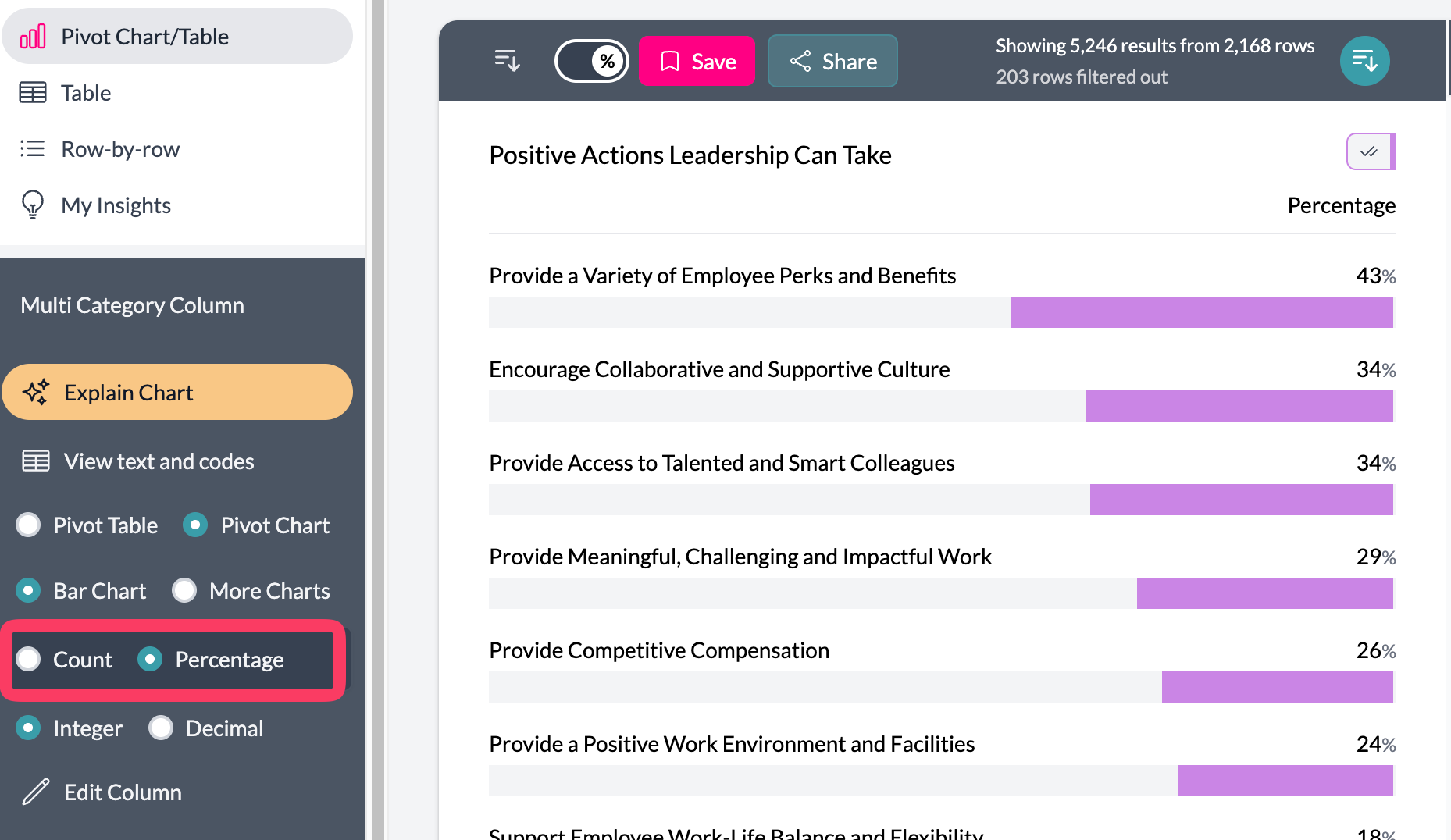The height and width of the screenshot is (840, 1451).
Task: Click the purple bar for Employee Perks and Benefits
Action: (1201, 312)
